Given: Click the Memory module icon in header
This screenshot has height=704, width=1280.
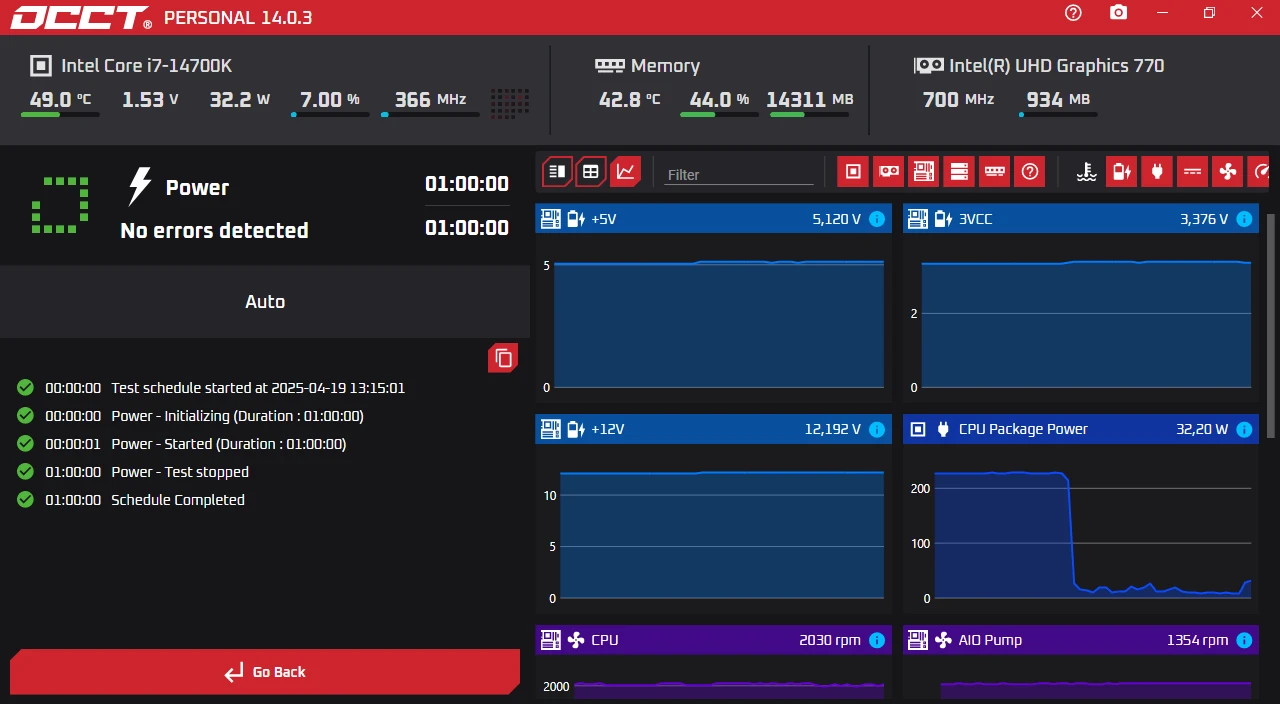Looking at the screenshot, I should tap(610, 65).
